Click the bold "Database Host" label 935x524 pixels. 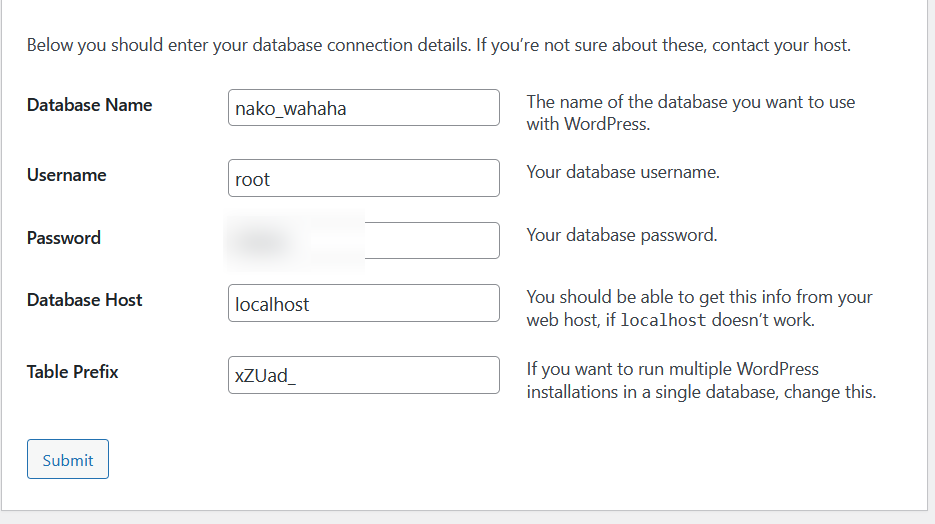tap(84, 300)
